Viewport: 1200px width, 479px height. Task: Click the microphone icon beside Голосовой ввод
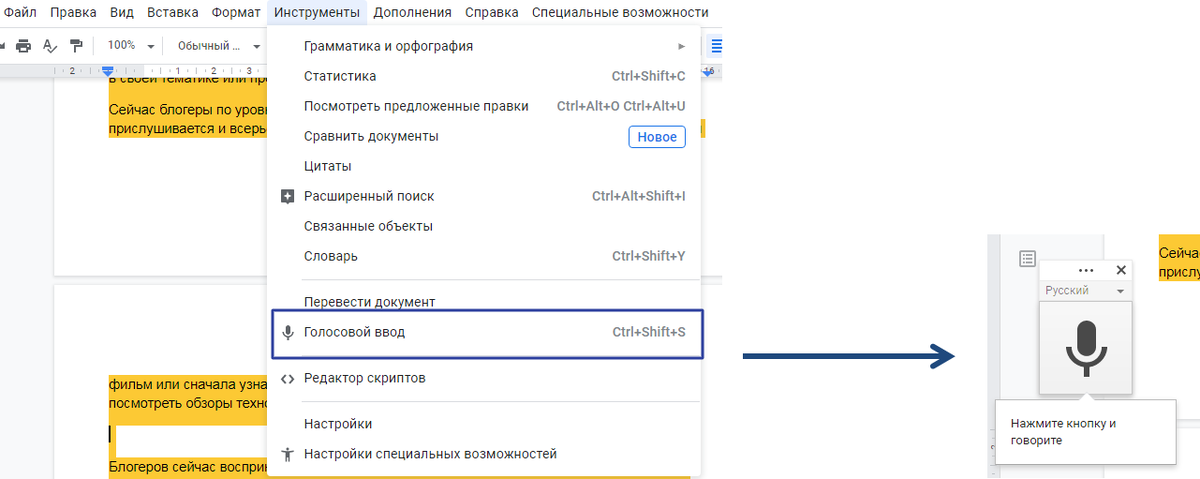tap(287, 332)
